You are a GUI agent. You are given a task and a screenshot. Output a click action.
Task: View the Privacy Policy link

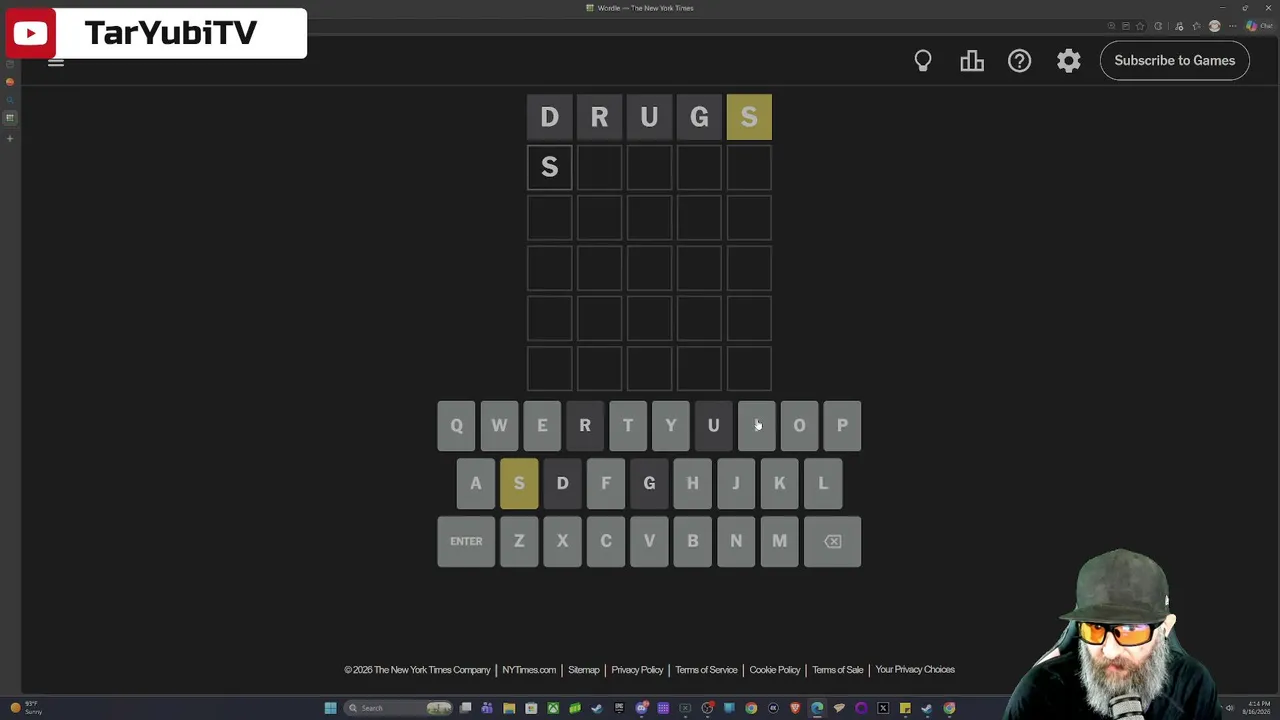pos(637,670)
